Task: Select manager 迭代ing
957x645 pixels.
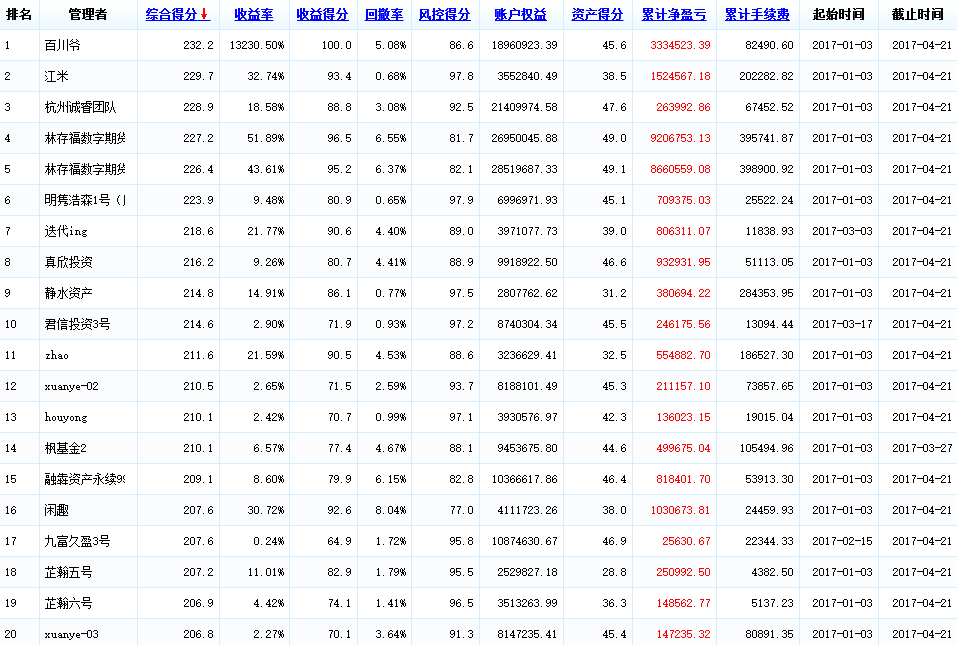Action: click(x=66, y=231)
